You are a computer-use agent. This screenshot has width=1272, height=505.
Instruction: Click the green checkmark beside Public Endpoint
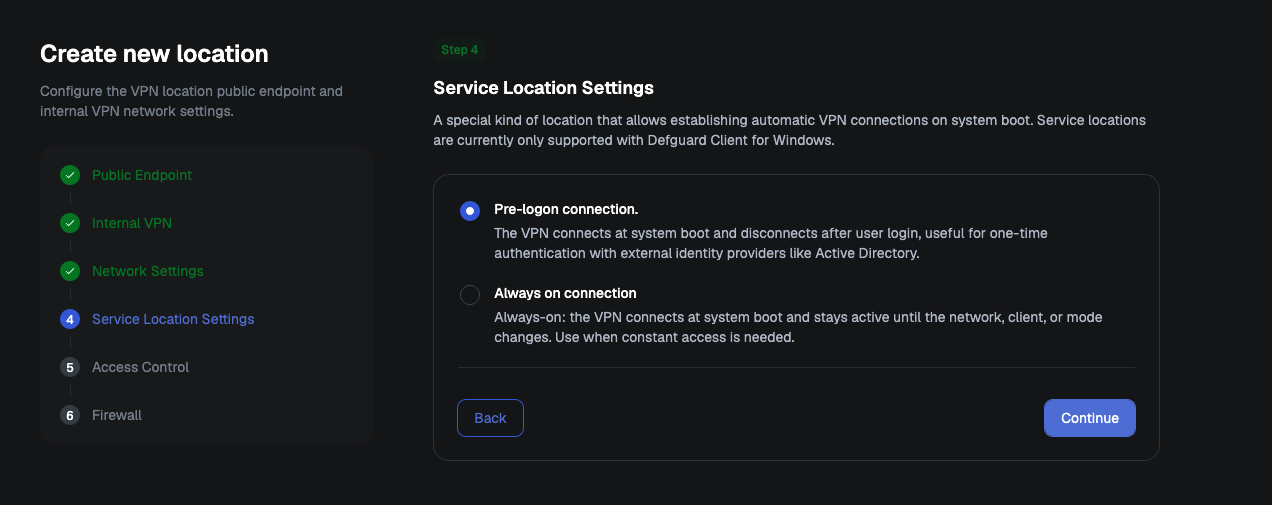70,175
